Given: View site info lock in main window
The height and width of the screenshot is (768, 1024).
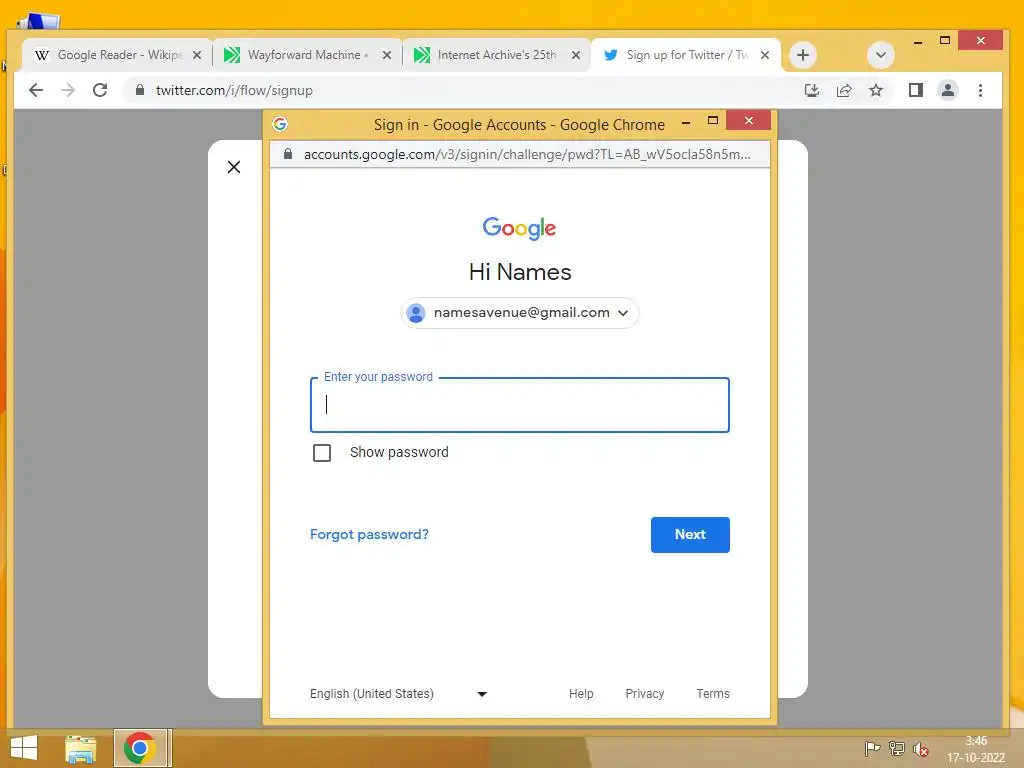Looking at the screenshot, I should coord(139,90).
